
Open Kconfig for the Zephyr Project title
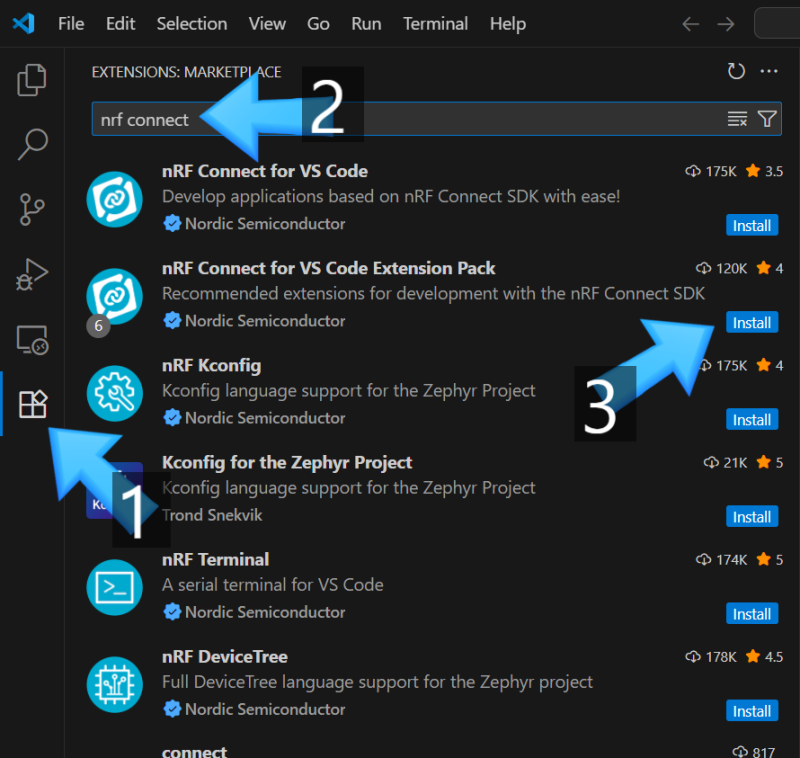pos(287,463)
